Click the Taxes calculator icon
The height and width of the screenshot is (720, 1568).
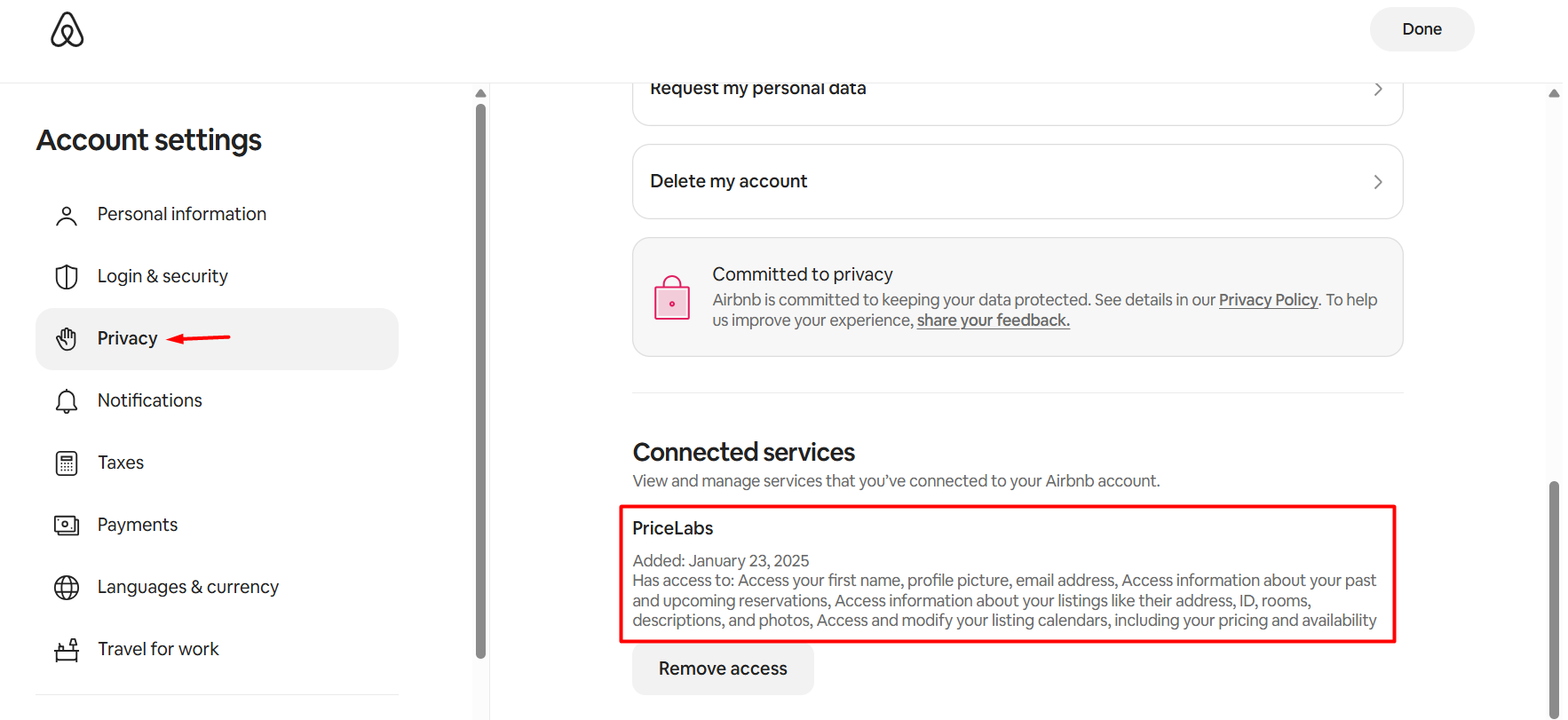coord(67,463)
